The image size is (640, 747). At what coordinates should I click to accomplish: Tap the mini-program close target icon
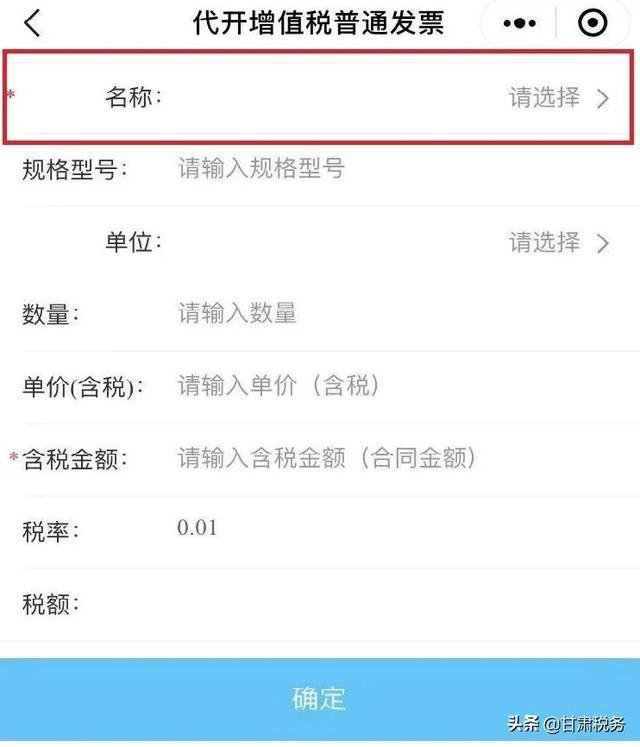tap(592, 23)
